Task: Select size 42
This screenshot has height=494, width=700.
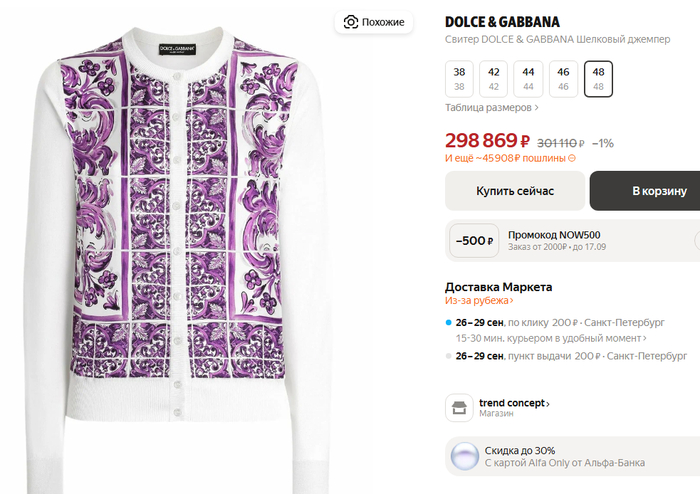Action: [x=493, y=79]
